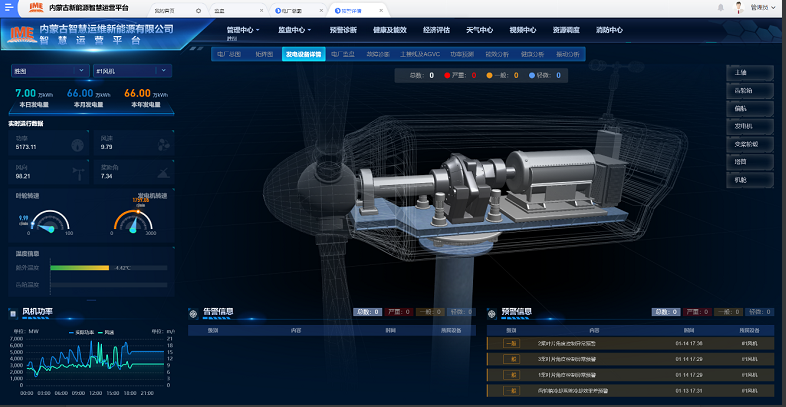Viewport: 786px width, 407px height.
Task: Click the 舱外温度 temperature bar
Action: pyautogui.click(x=80, y=268)
